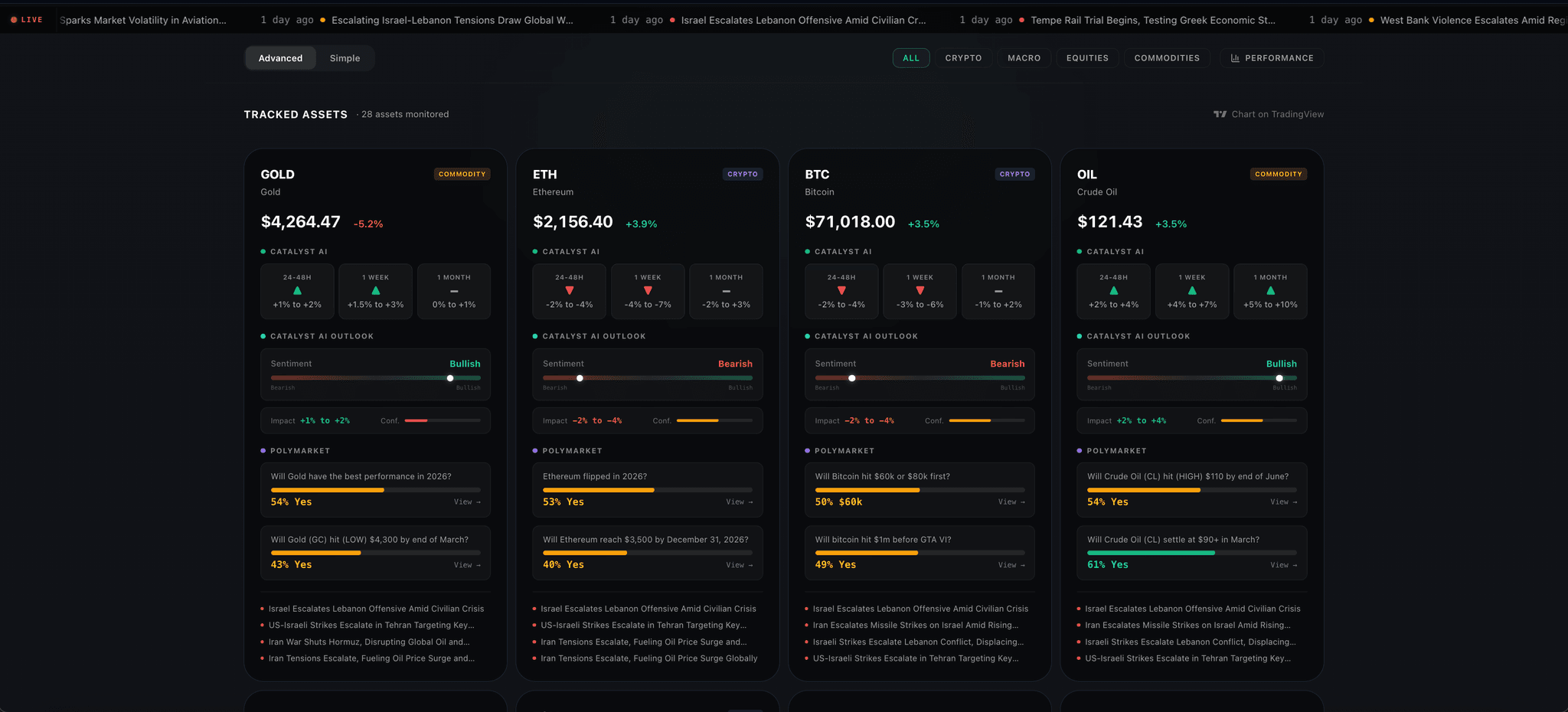Open BTC news 'Iran Escalates Missile Strikes'
The image size is (1568, 712).
[x=915, y=625]
